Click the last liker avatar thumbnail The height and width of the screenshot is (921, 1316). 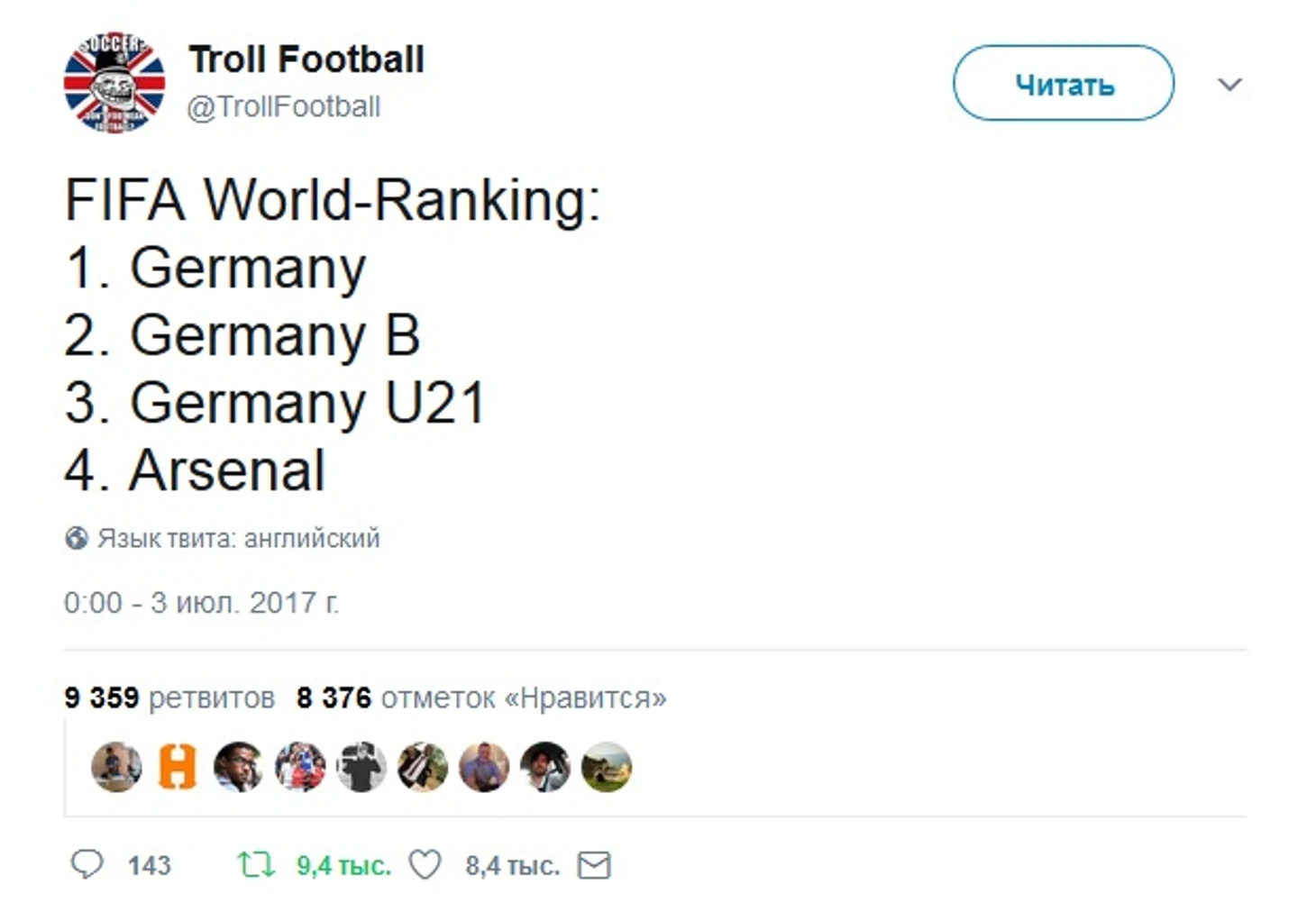(x=607, y=767)
